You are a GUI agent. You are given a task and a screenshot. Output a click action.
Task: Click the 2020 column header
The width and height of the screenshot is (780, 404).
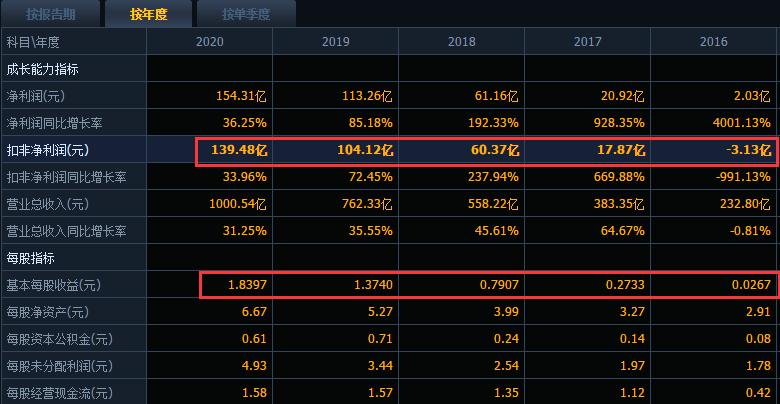(210, 42)
